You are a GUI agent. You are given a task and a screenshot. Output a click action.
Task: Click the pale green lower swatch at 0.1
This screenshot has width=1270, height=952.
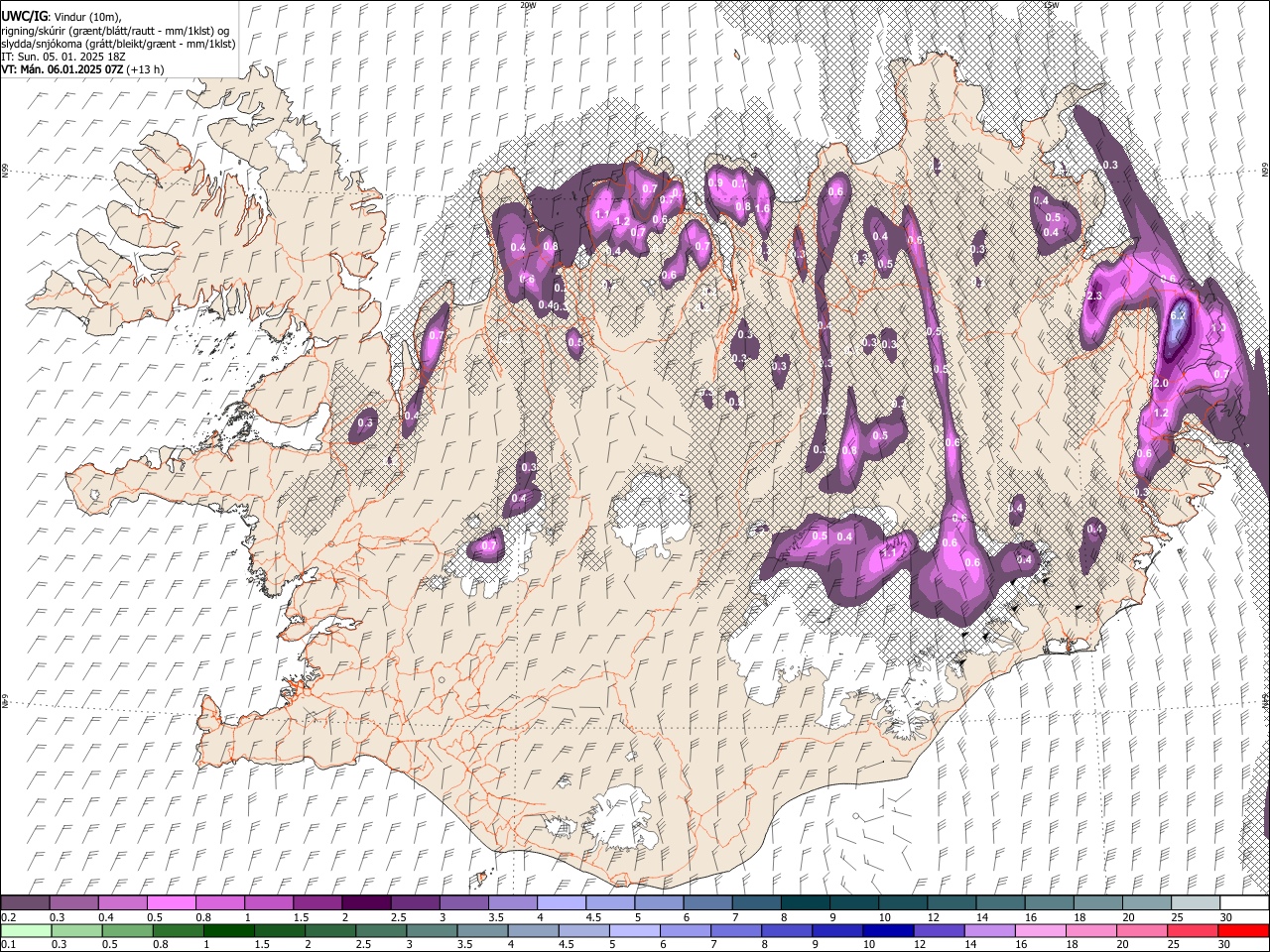pyautogui.click(x=25, y=931)
